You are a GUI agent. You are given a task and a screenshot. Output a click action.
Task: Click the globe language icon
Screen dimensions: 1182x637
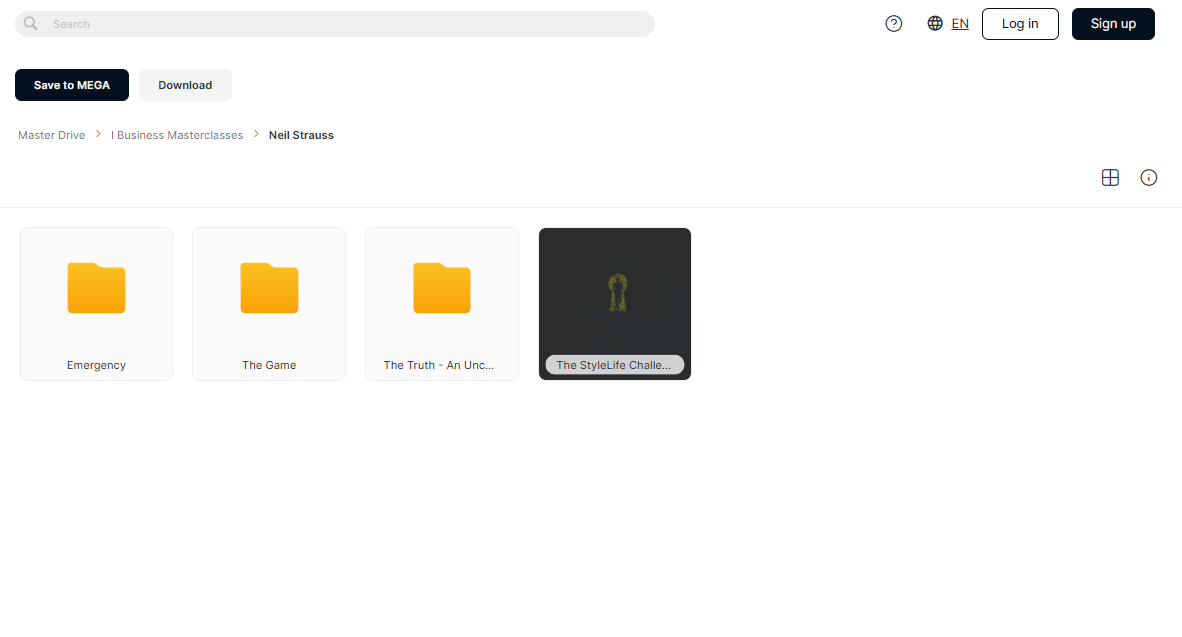(x=935, y=23)
